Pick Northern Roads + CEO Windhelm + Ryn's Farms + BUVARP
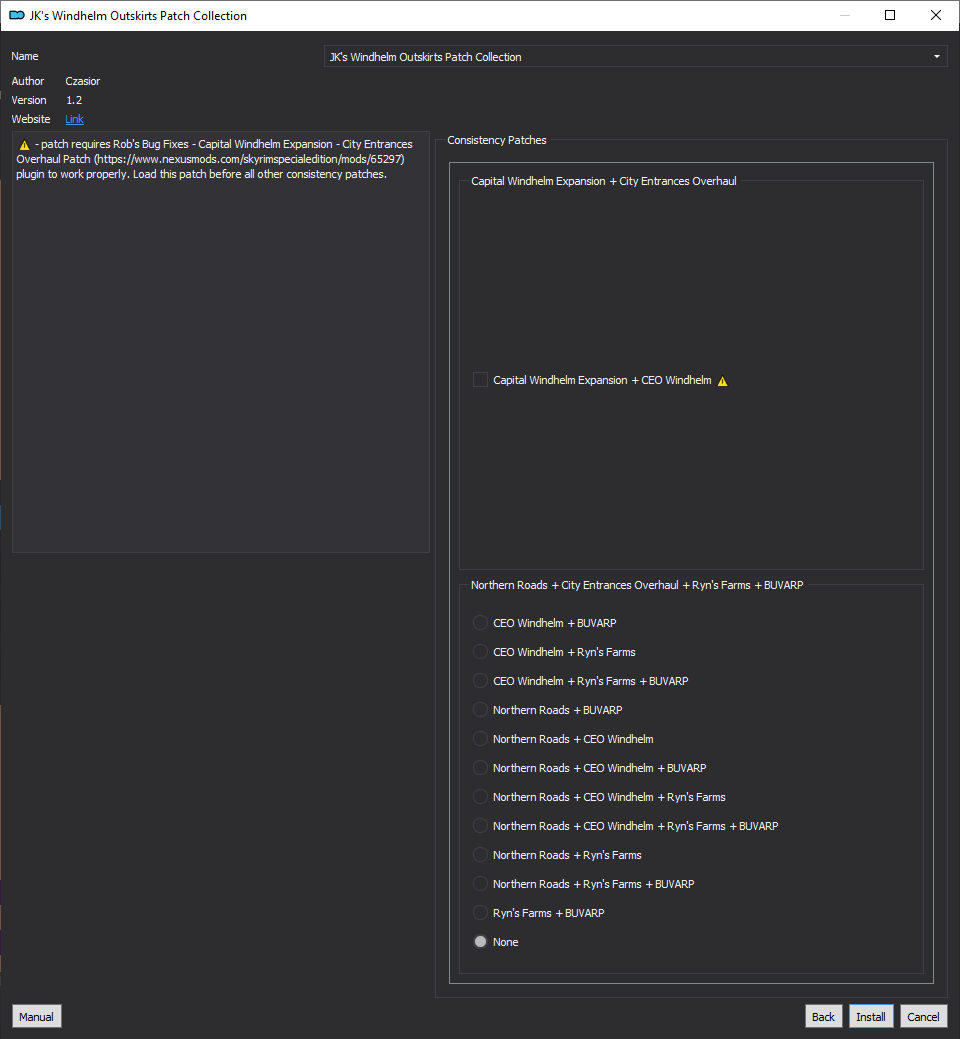 [x=481, y=826]
